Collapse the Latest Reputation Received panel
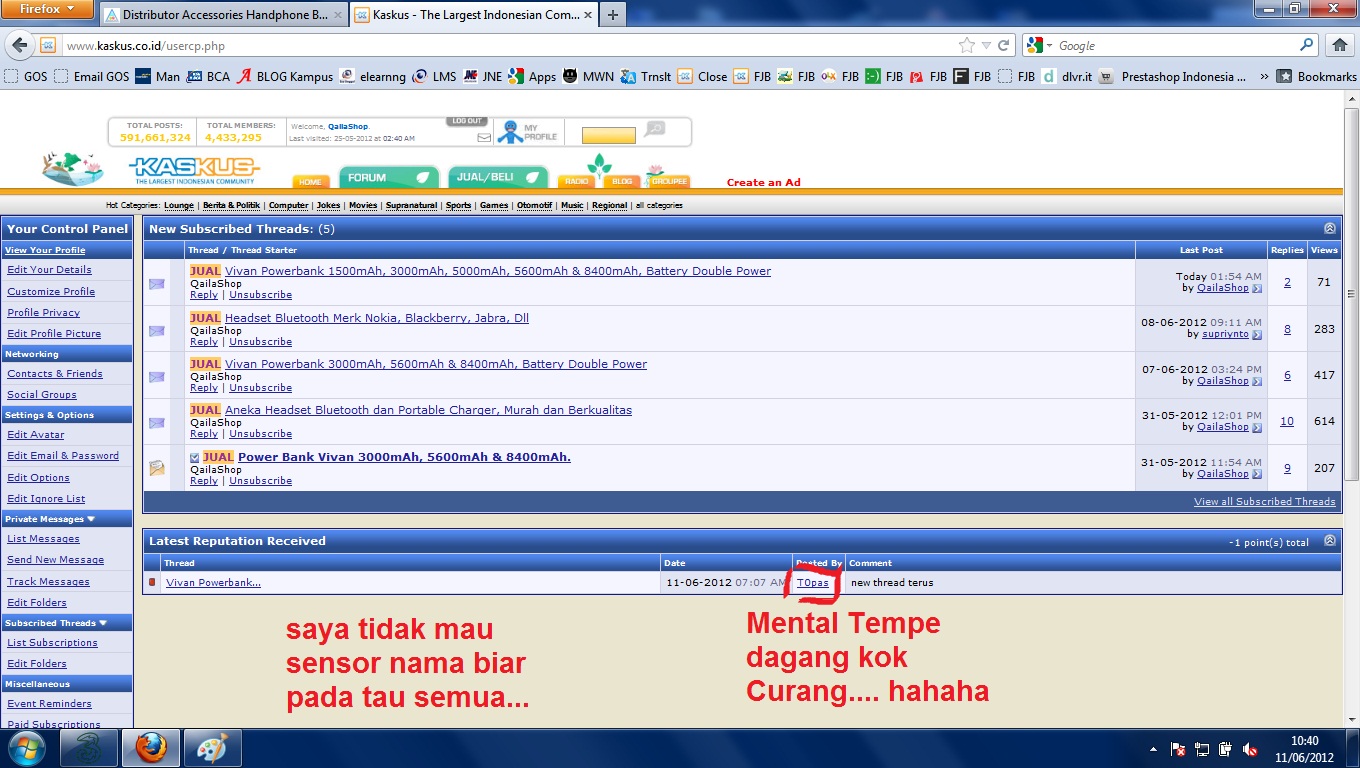The width and height of the screenshot is (1360, 768). (x=1329, y=541)
